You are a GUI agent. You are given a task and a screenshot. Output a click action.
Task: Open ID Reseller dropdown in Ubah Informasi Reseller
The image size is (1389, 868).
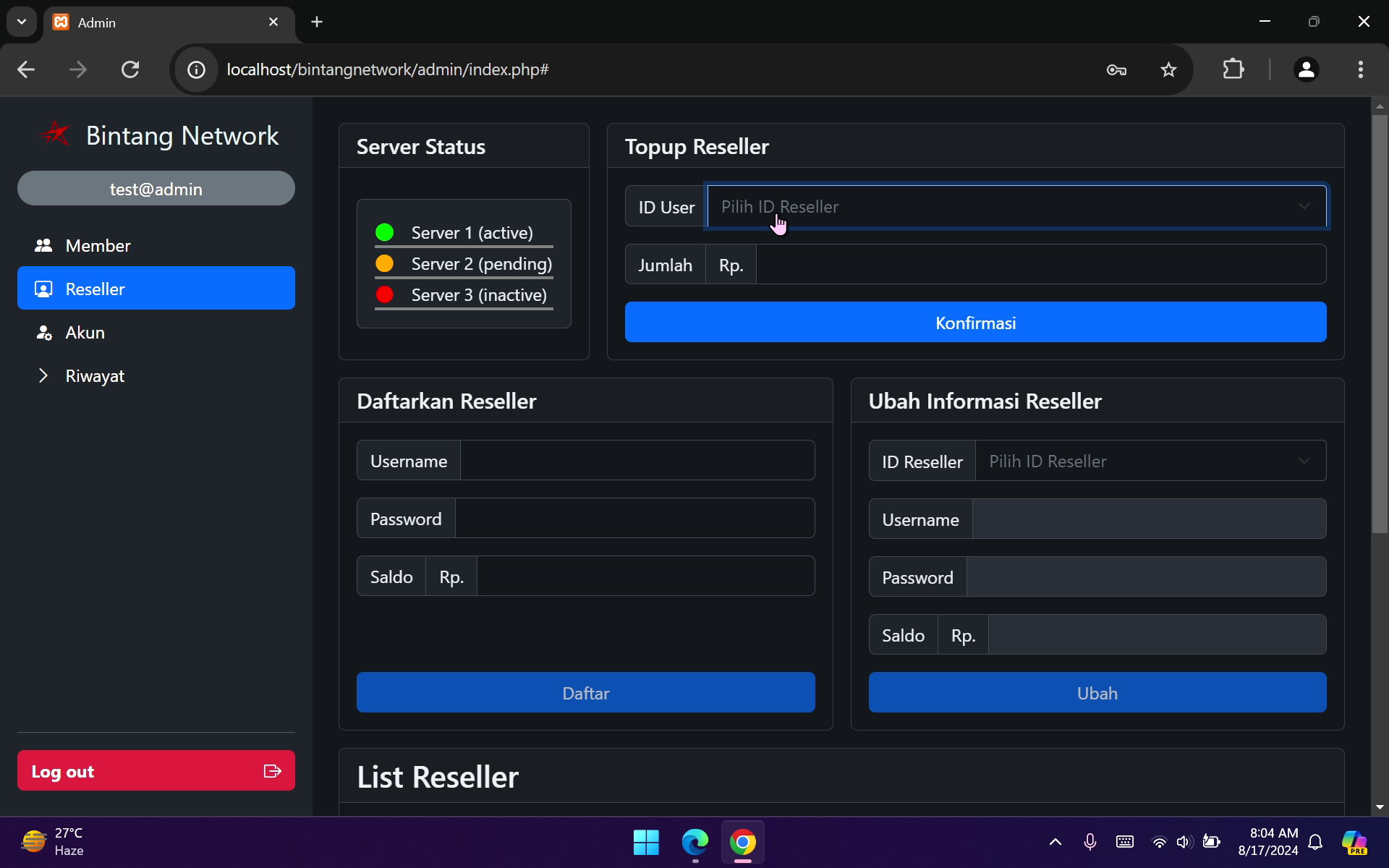(1150, 461)
